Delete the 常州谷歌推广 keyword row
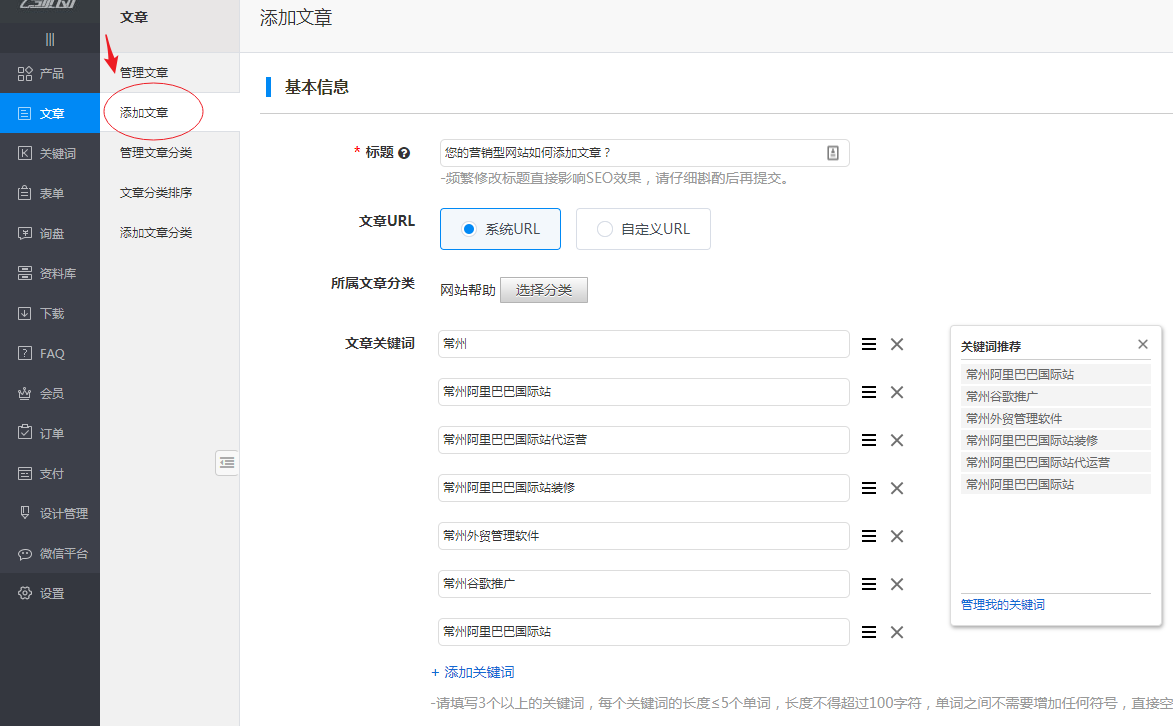The image size is (1173, 726). 897,584
